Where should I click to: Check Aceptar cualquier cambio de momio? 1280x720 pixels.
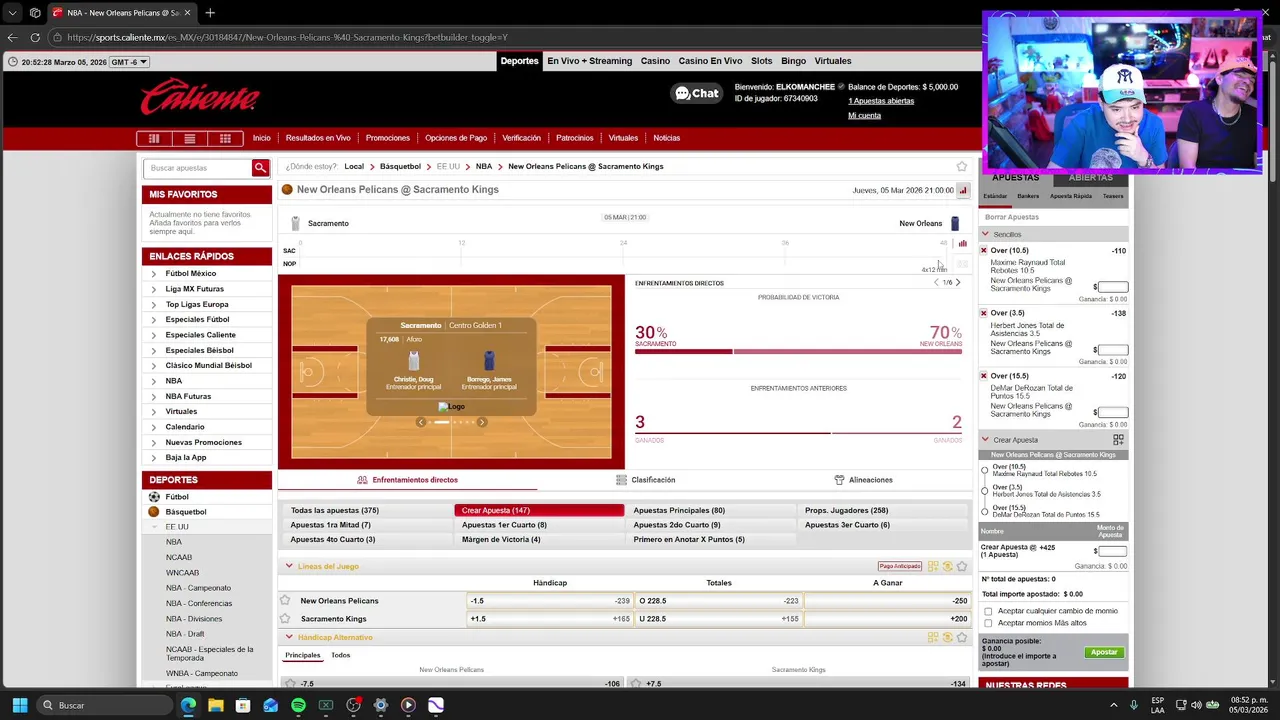point(988,611)
